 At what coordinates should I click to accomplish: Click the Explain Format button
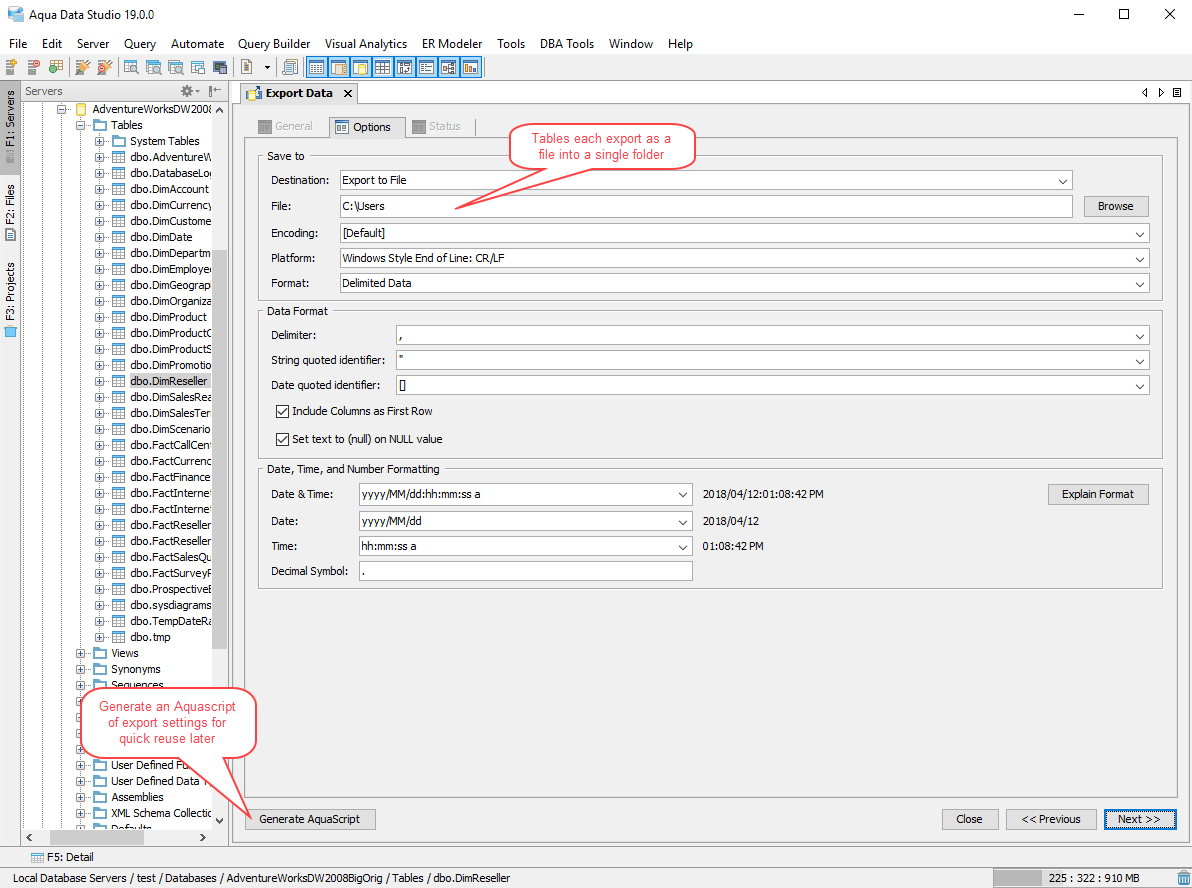(1098, 494)
